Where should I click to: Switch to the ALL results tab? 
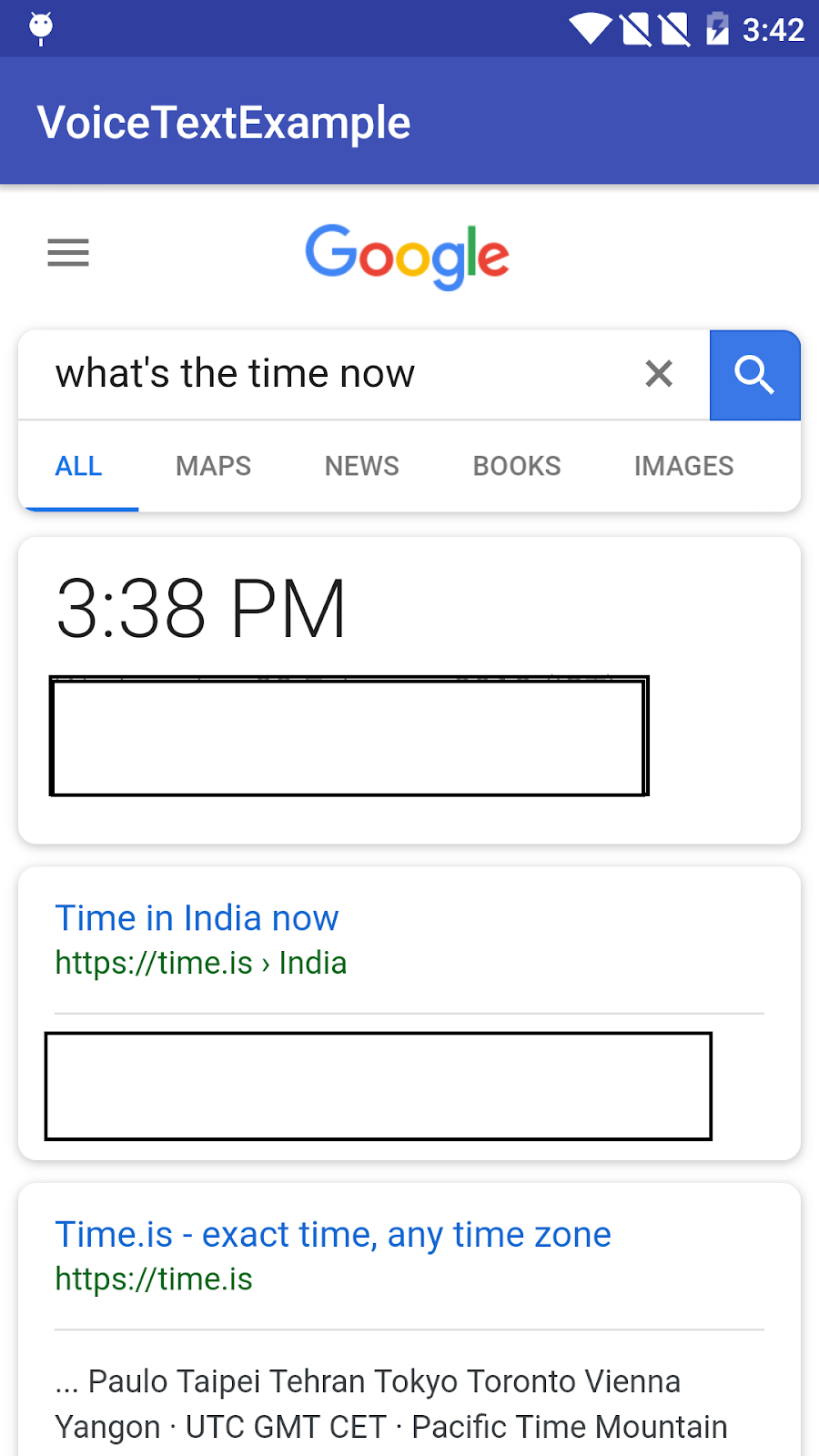pos(79,466)
